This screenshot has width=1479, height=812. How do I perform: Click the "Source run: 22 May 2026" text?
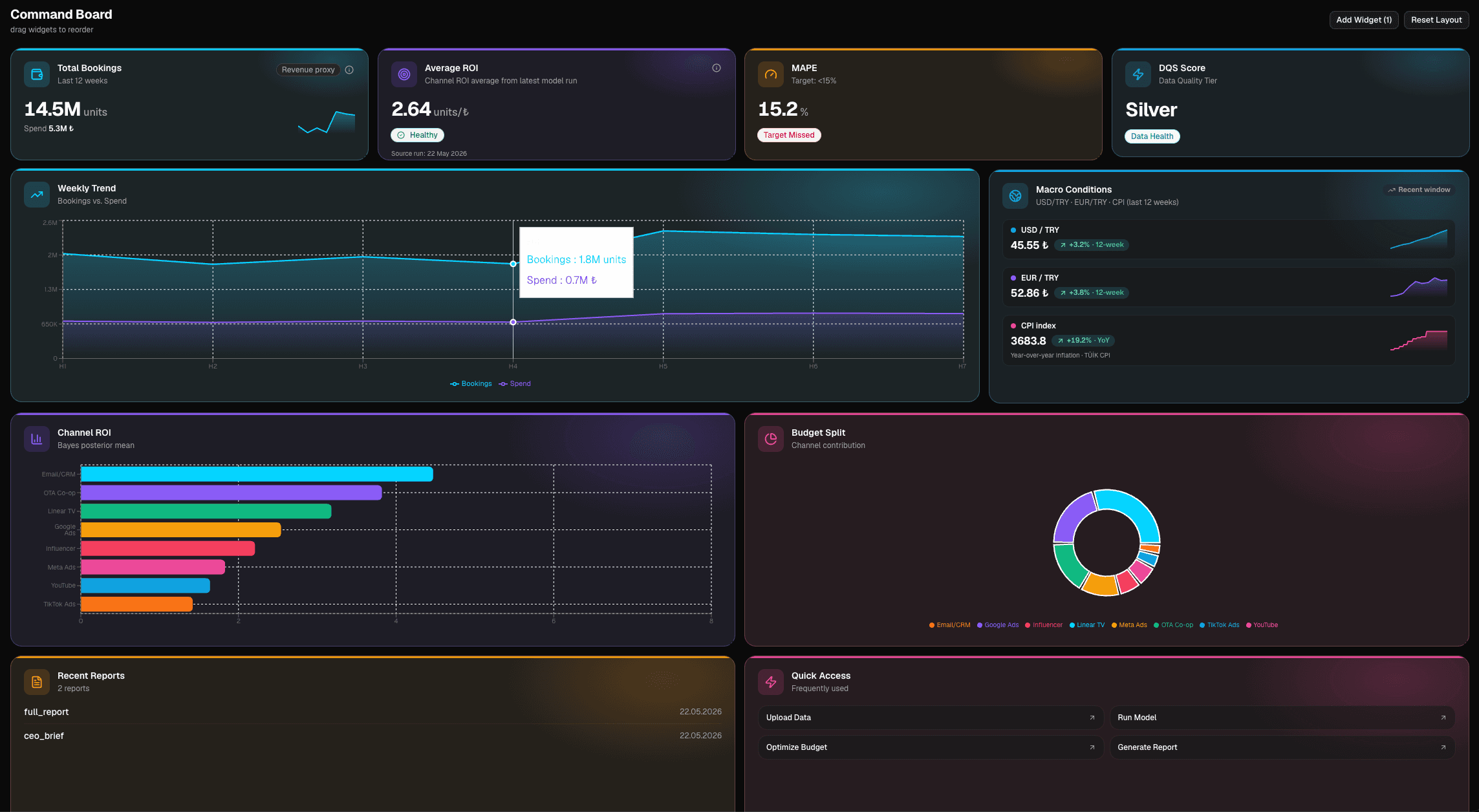[429, 154]
